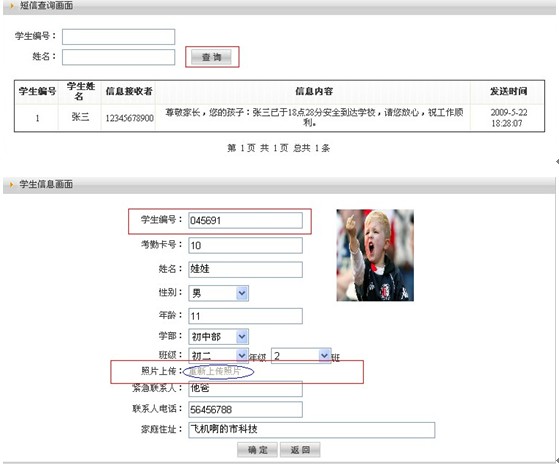Click the 年龄 field showing 11

pos(245,316)
